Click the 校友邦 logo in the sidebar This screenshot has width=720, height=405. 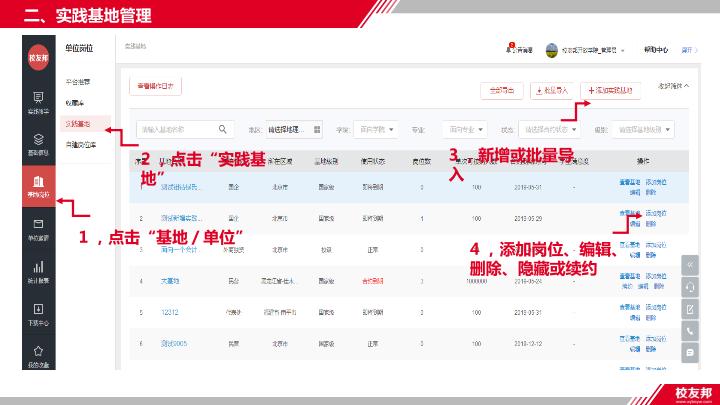(x=37, y=59)
